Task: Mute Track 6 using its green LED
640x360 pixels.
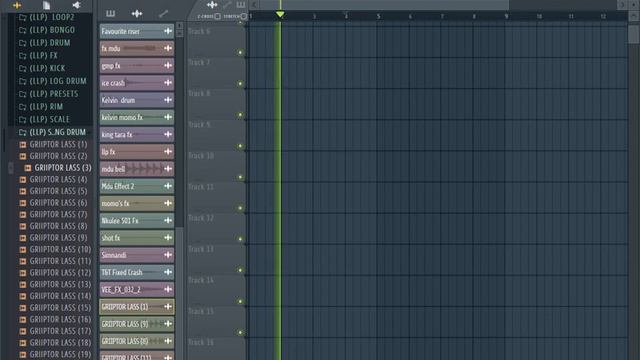Action: coord(240,53)
